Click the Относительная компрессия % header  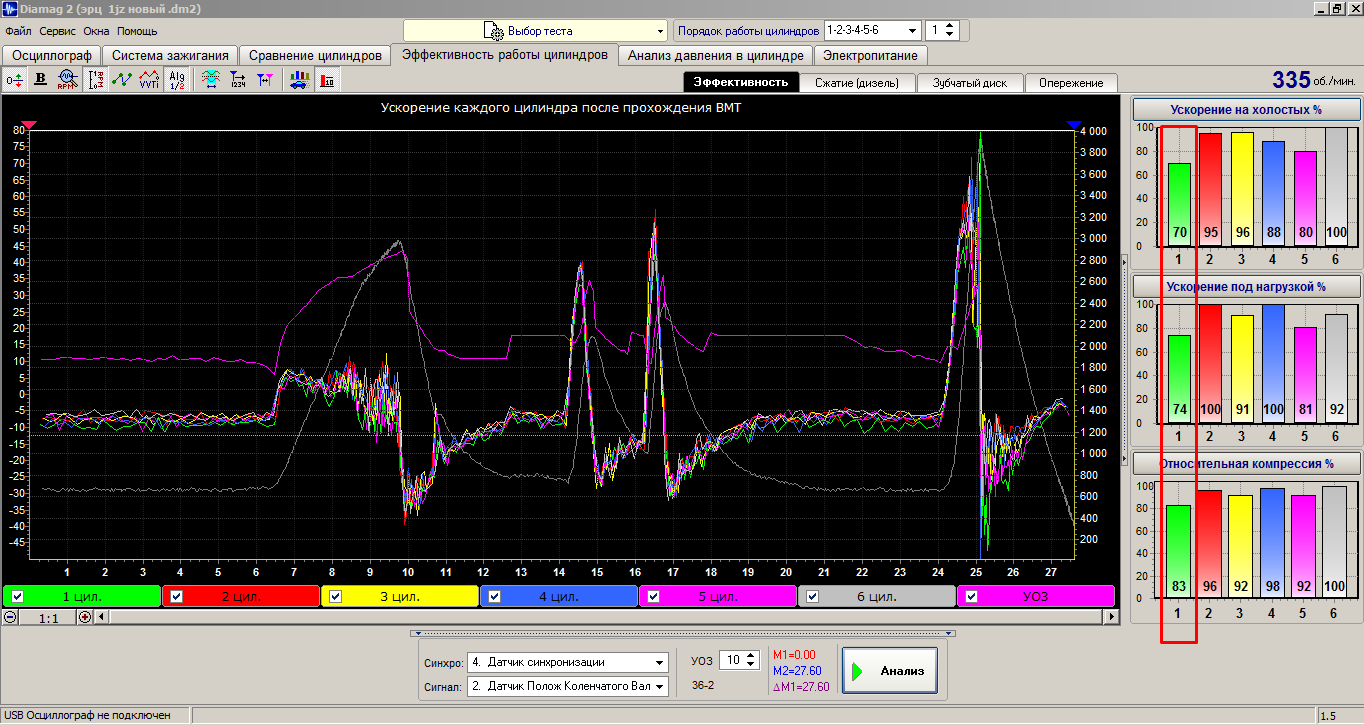point(1246,463)
